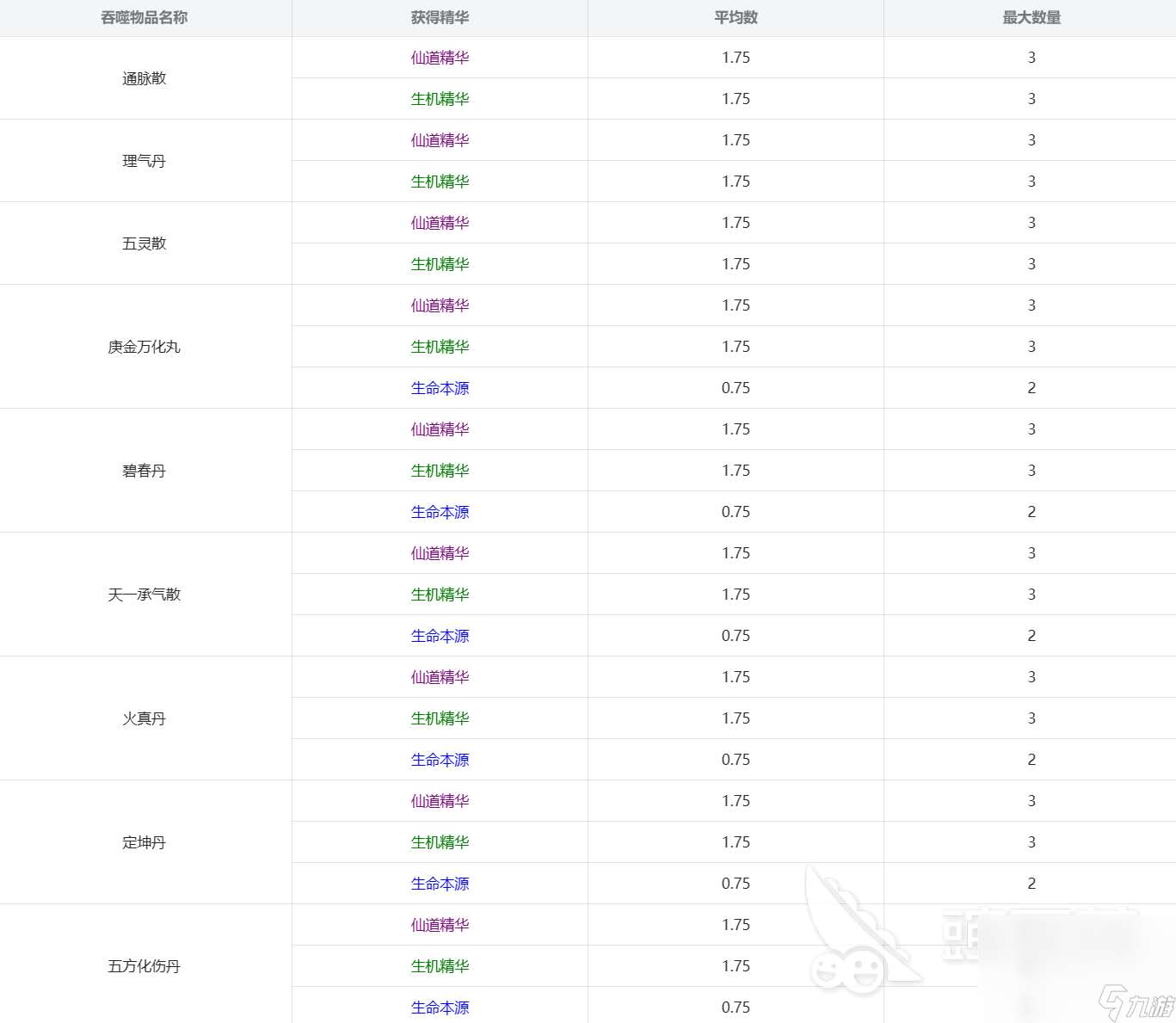Click the 1.75 average for 五方化伤丹 仙道精华
The width and height of the screenshot is (1176, 1023).
736,925
